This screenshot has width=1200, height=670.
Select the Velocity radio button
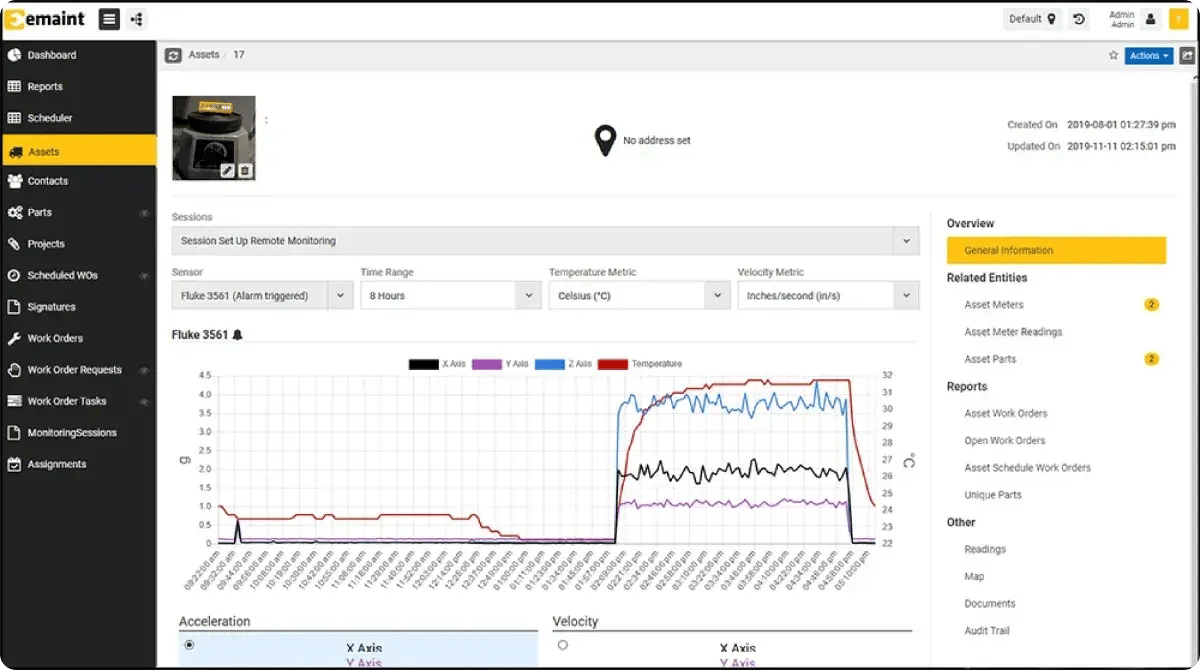[563, 645]
